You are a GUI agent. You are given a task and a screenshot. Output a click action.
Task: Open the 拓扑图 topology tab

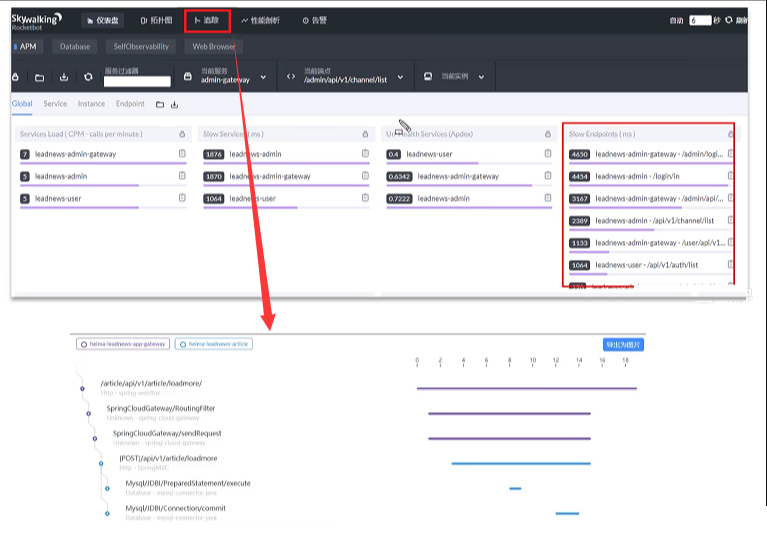[x=157, y=21]
